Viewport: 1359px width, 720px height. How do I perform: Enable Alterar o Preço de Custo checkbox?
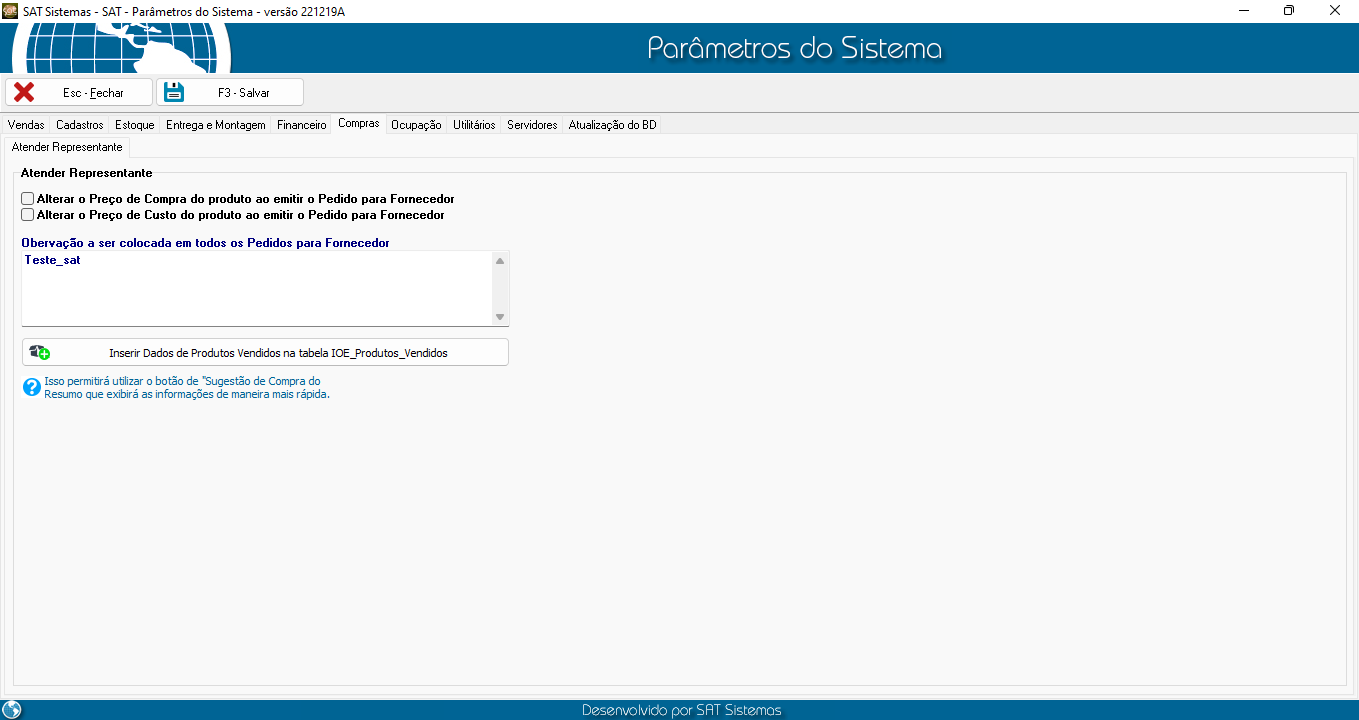28,215
